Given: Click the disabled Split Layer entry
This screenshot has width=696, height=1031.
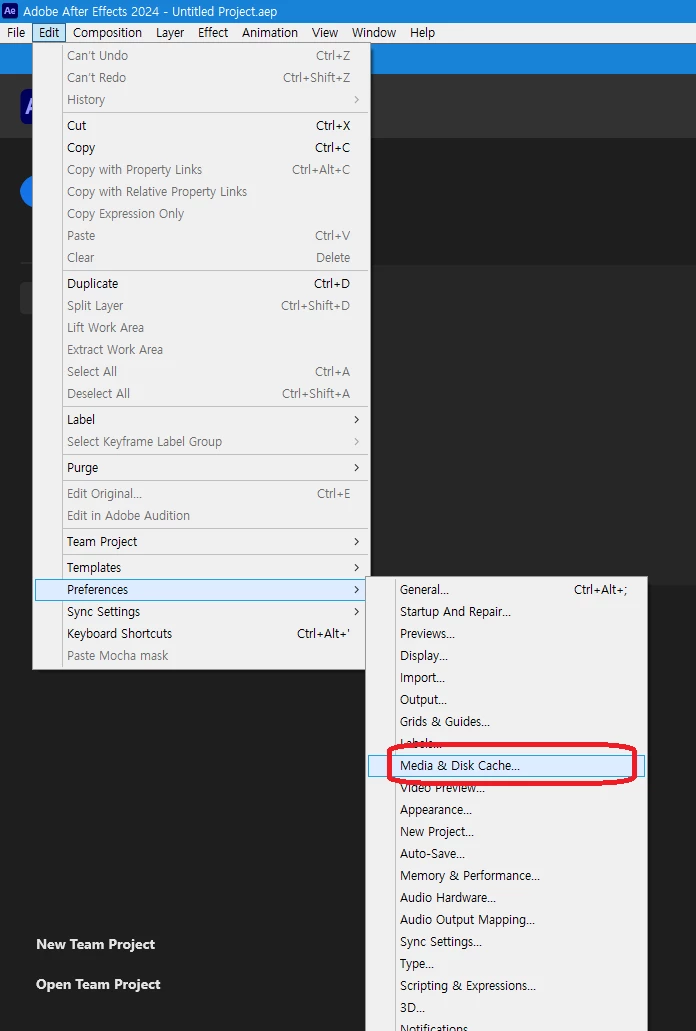Looking at the screenshot, I should click(x=201, y=306).
